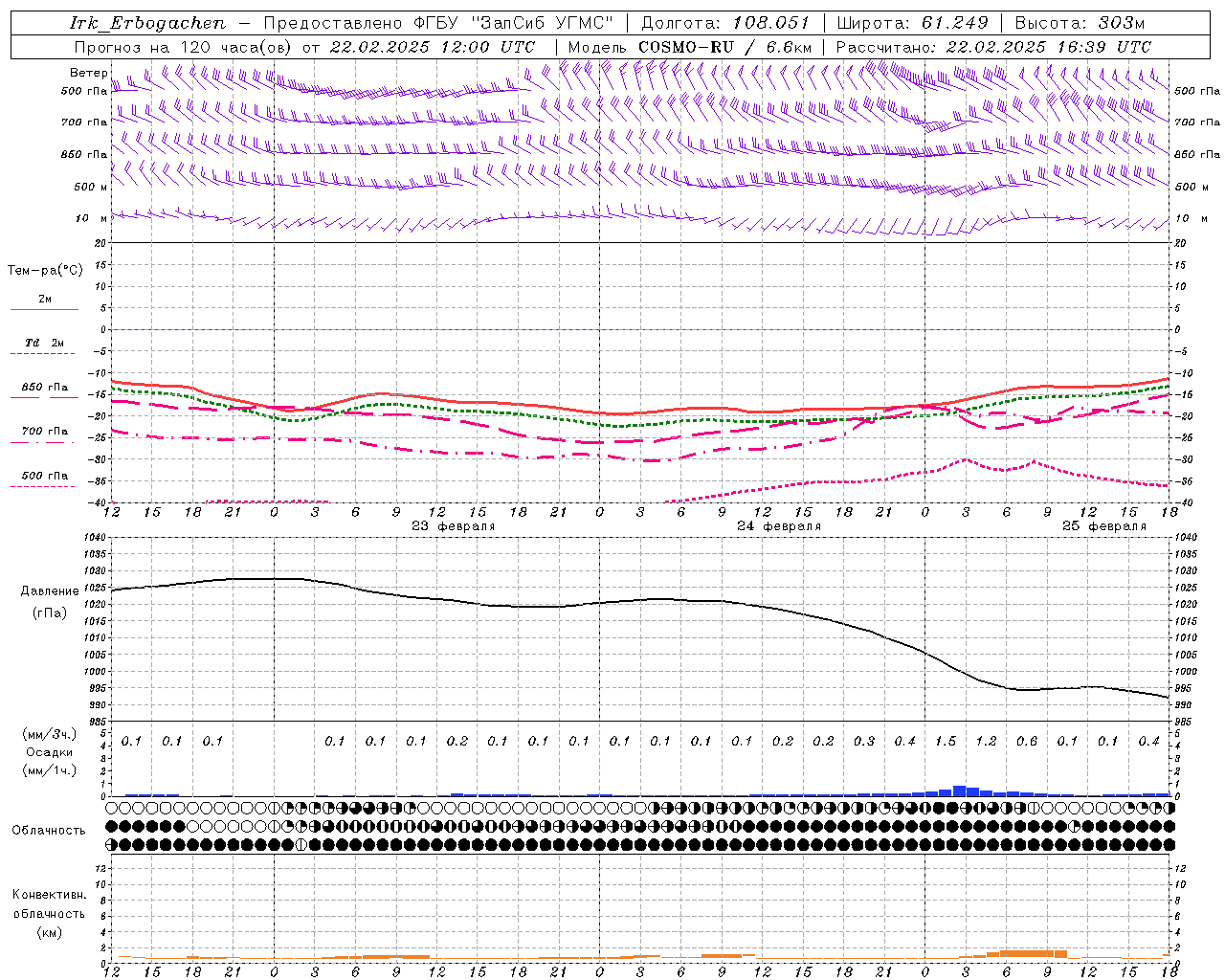Click the "Тем-ра(°C)" temperature label
Viewport: 1225px width, 980px height.
(45, 271)
